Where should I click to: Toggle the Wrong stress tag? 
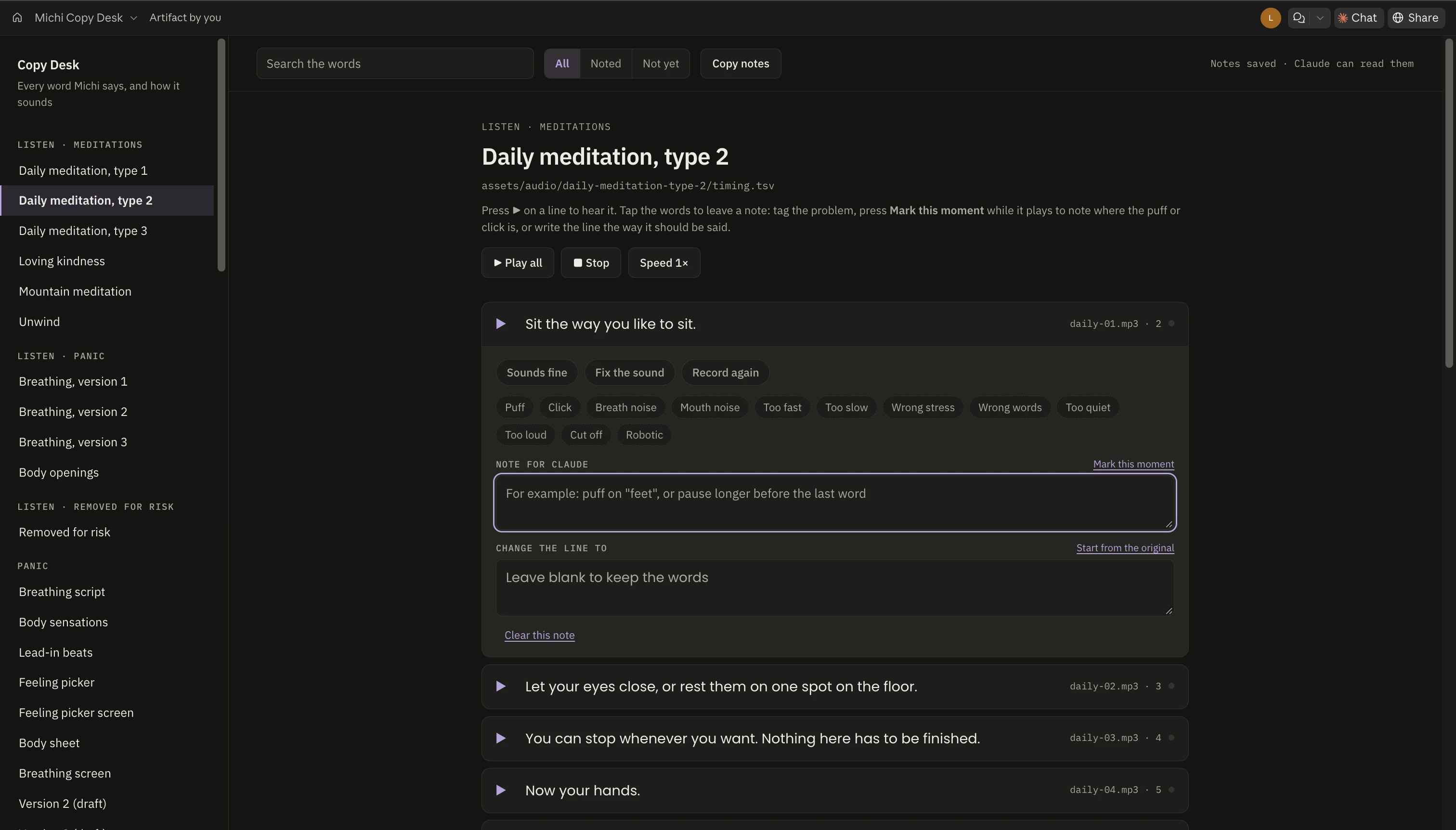click(x=923, y=407)
